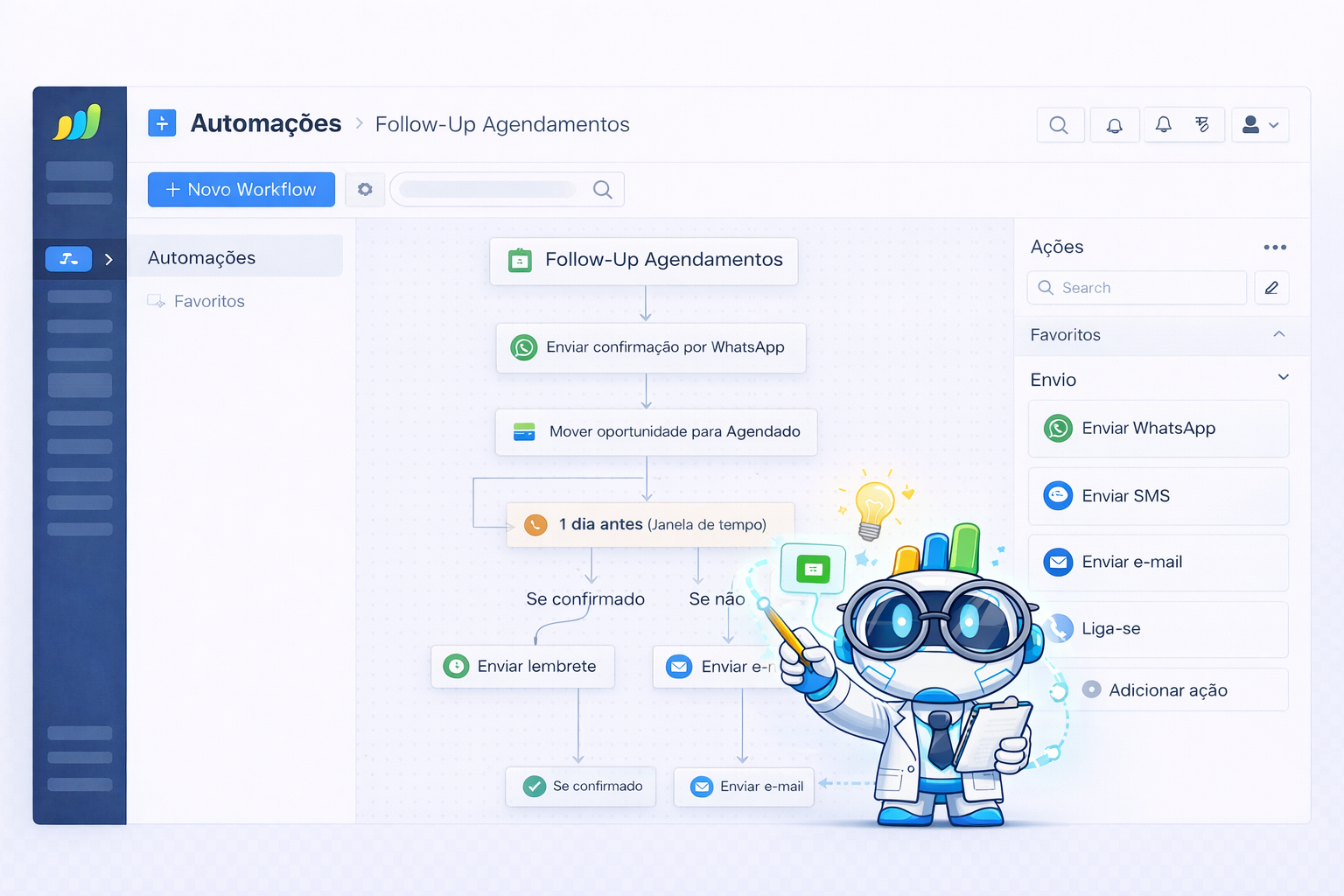Select the highlighted workflow node icon in sidebar

coord(68,259)
